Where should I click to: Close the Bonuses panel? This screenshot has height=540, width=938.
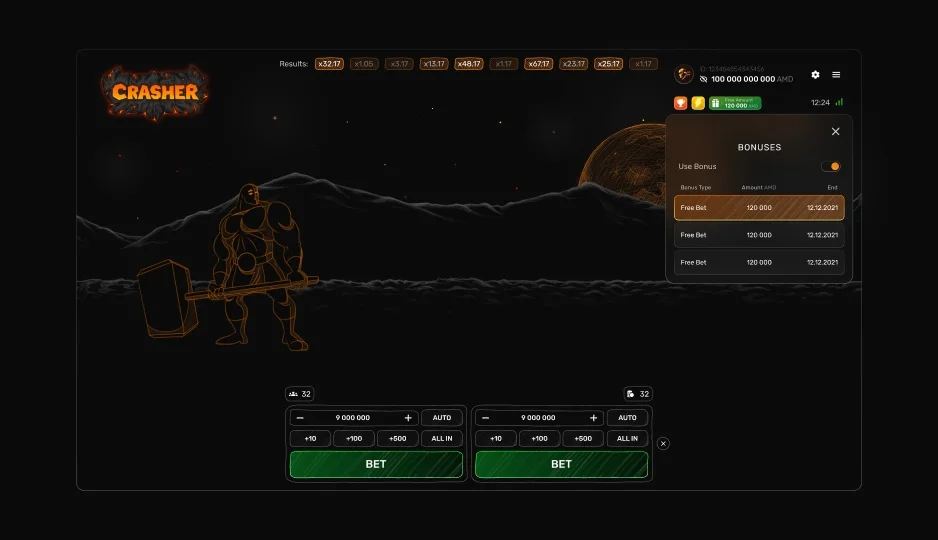(x=836, y=131)
